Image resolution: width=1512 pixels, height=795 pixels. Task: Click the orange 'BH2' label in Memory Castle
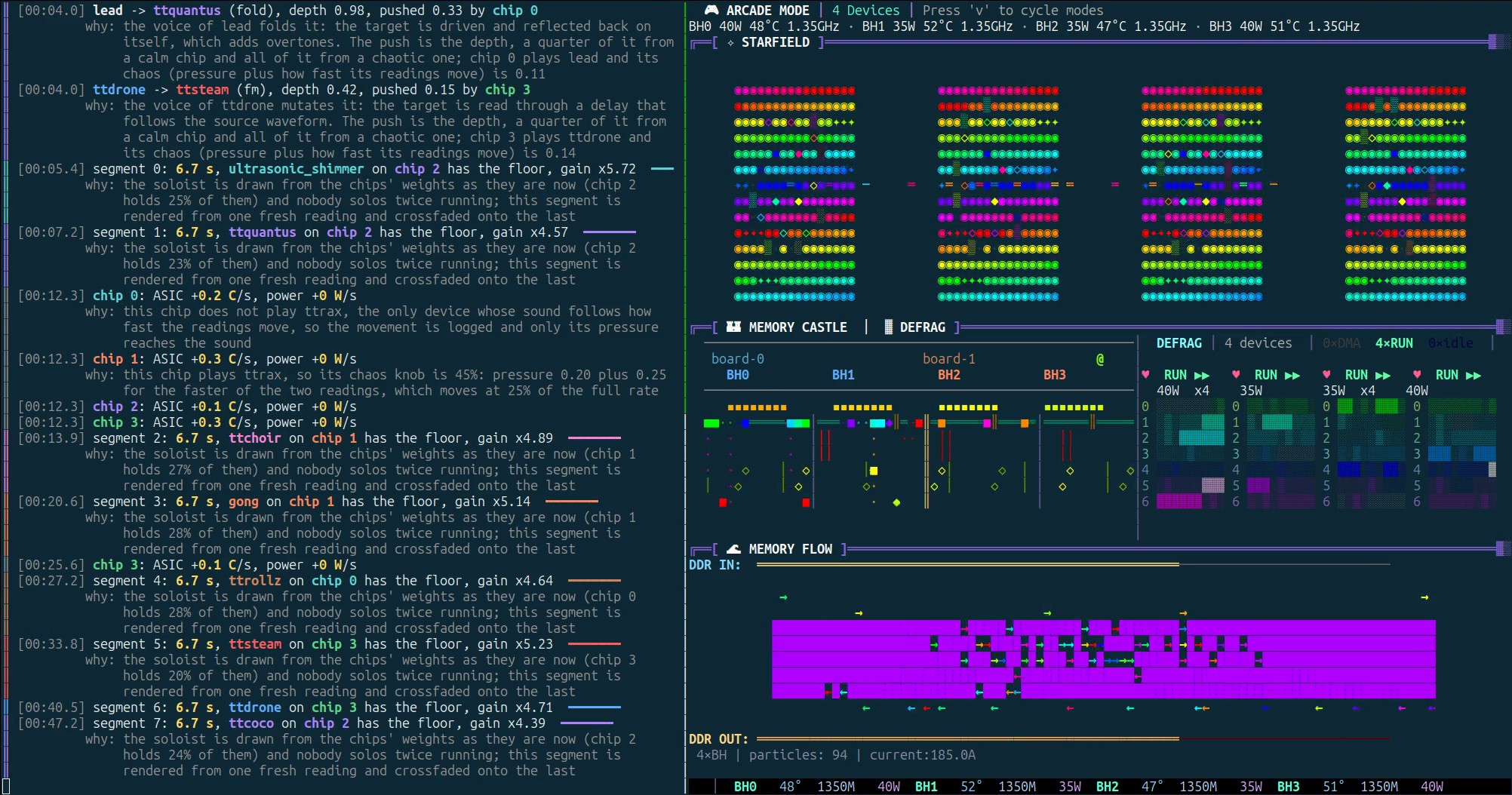click(949, 375)
